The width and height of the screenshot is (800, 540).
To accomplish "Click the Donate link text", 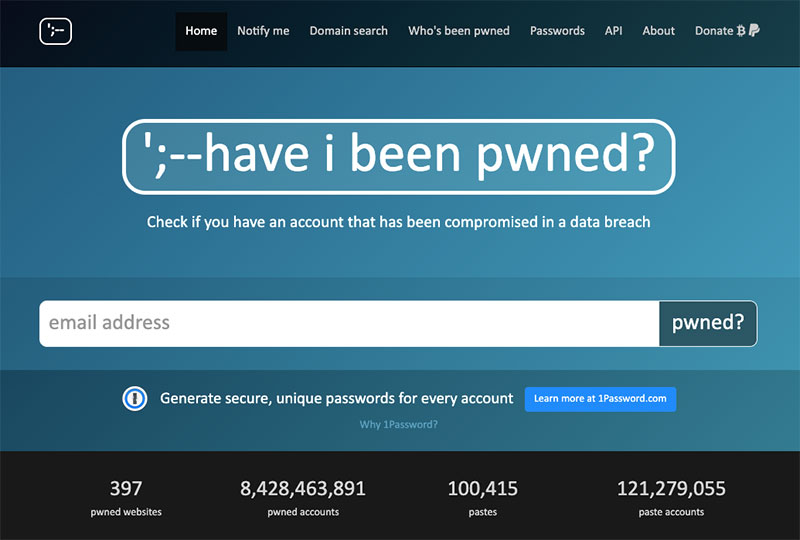I will (x=714, y=31).
